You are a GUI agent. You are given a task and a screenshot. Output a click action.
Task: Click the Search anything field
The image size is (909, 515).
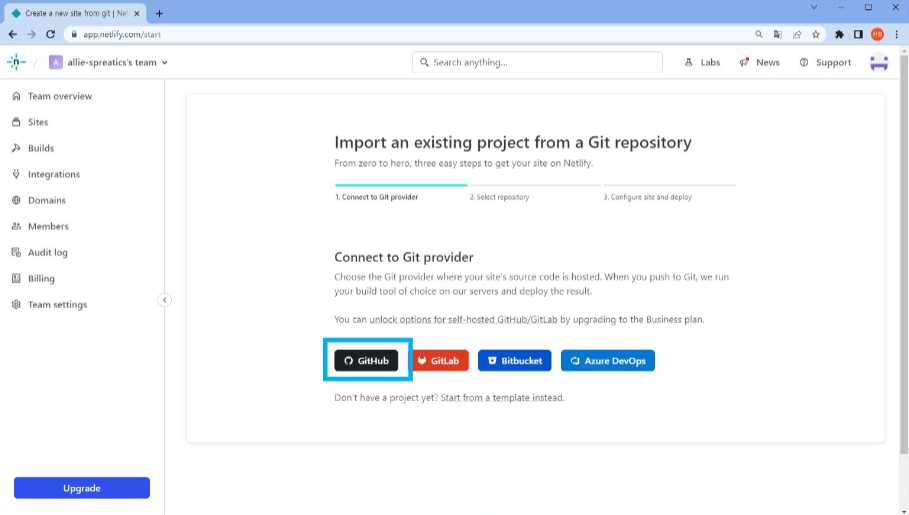[x=537, y=62]
